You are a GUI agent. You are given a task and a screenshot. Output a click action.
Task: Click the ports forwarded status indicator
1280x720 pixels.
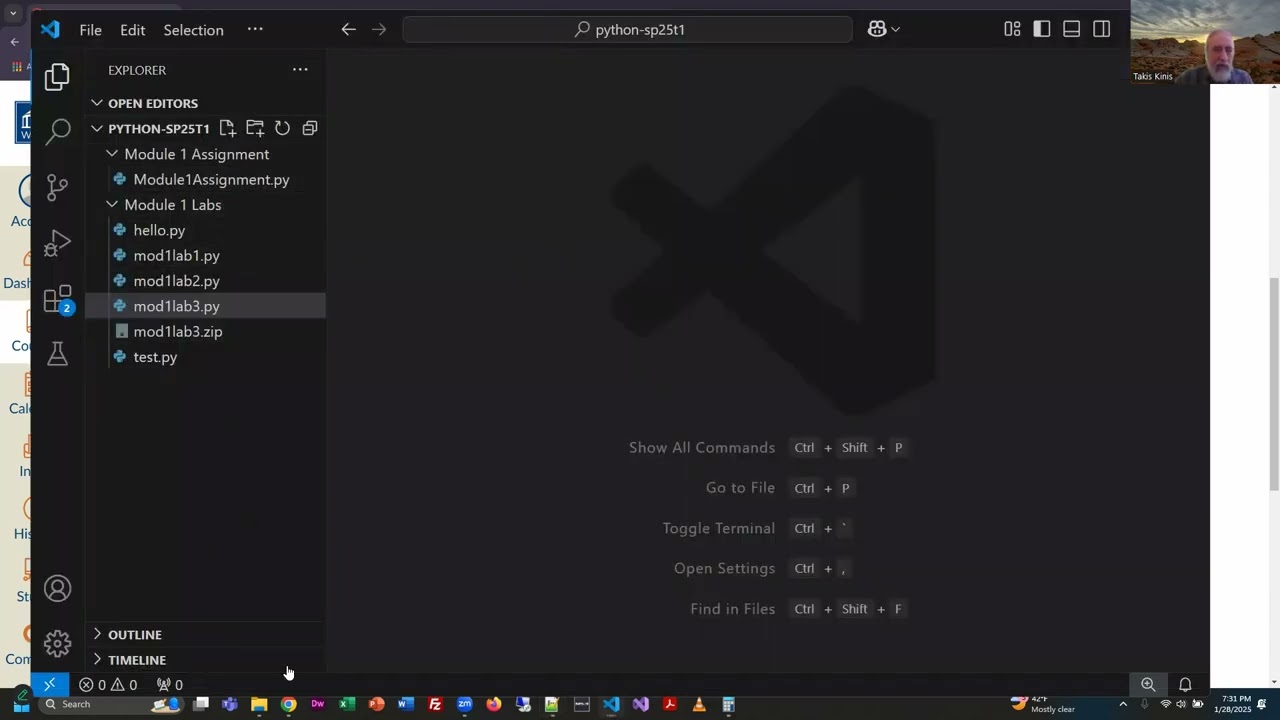170,685
